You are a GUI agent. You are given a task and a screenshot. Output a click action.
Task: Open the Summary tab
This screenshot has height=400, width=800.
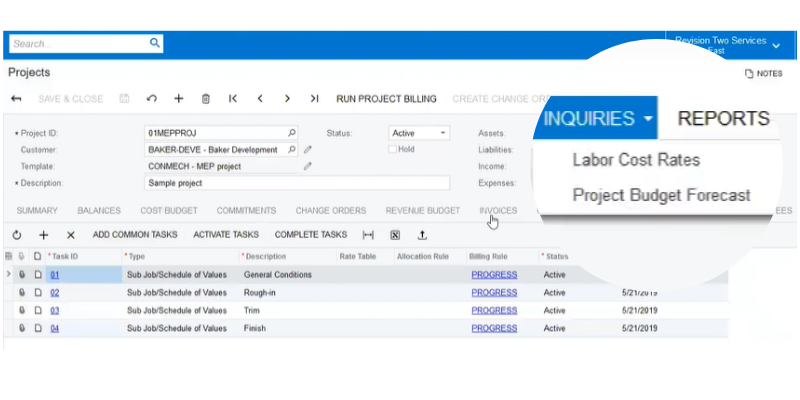[37, 211]
